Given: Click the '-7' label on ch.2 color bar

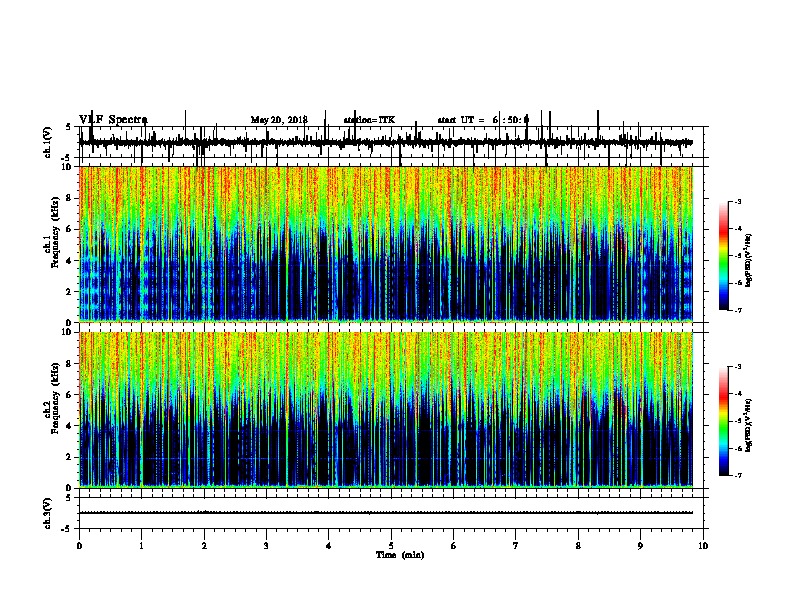Looking at the screenshot, I should tap(738, 475).
